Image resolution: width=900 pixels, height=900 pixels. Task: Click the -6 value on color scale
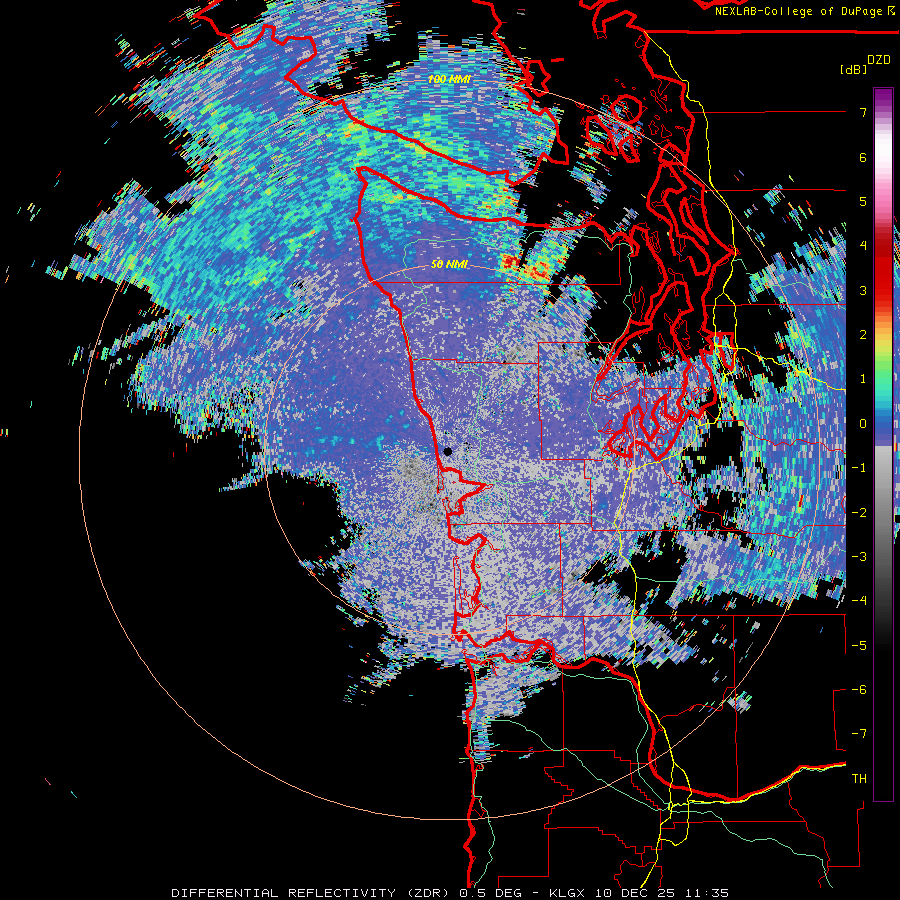[x=859, y=690]
